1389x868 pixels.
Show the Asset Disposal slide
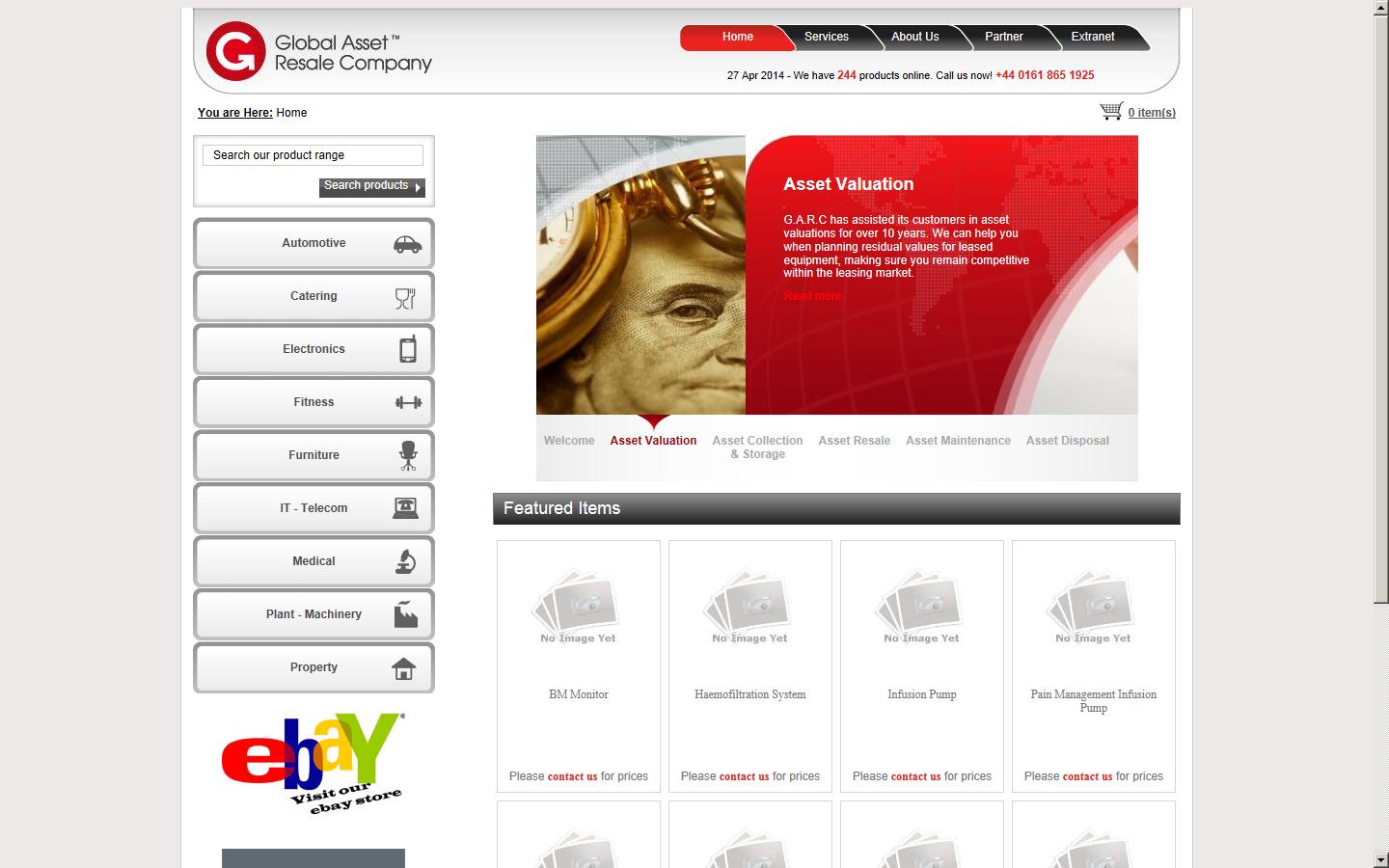click(1067, 441)
